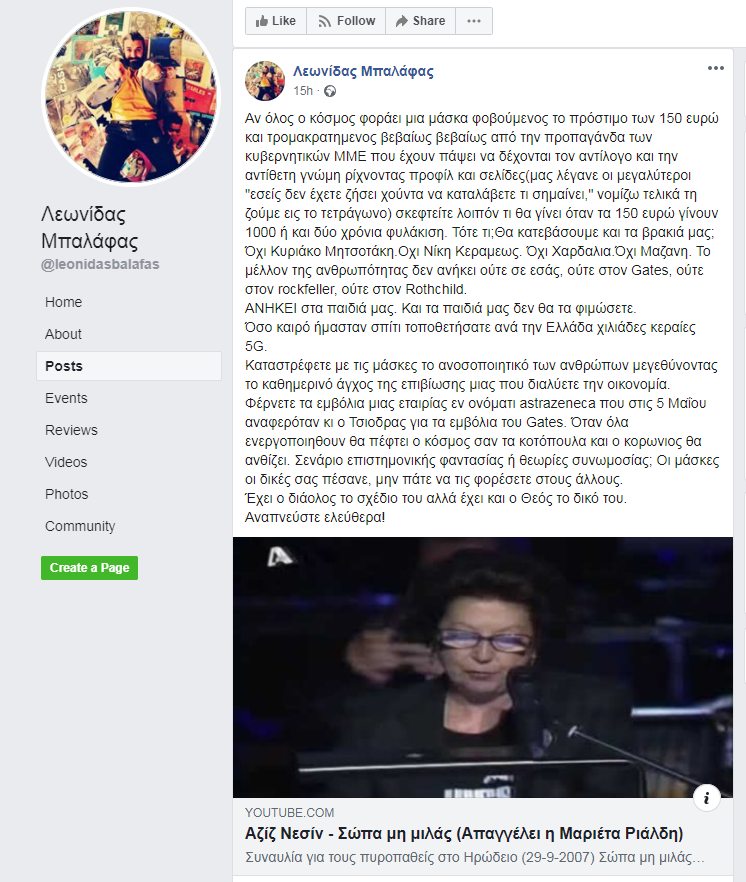
Task: Open the large circular profile picture
Action: click(131, 97)
